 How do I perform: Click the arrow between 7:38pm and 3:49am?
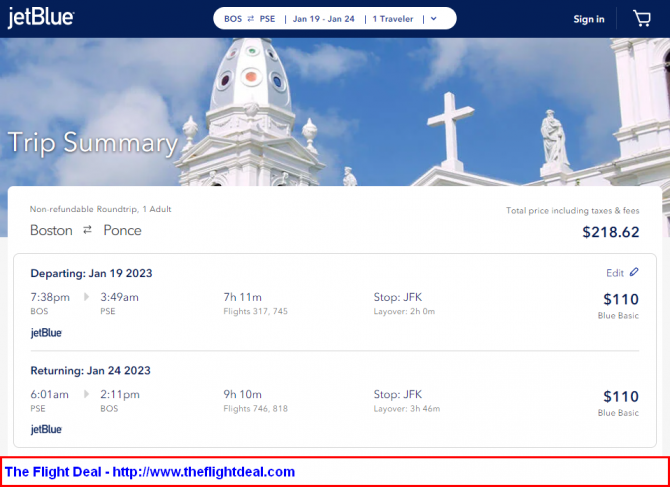tap(87, 297)
